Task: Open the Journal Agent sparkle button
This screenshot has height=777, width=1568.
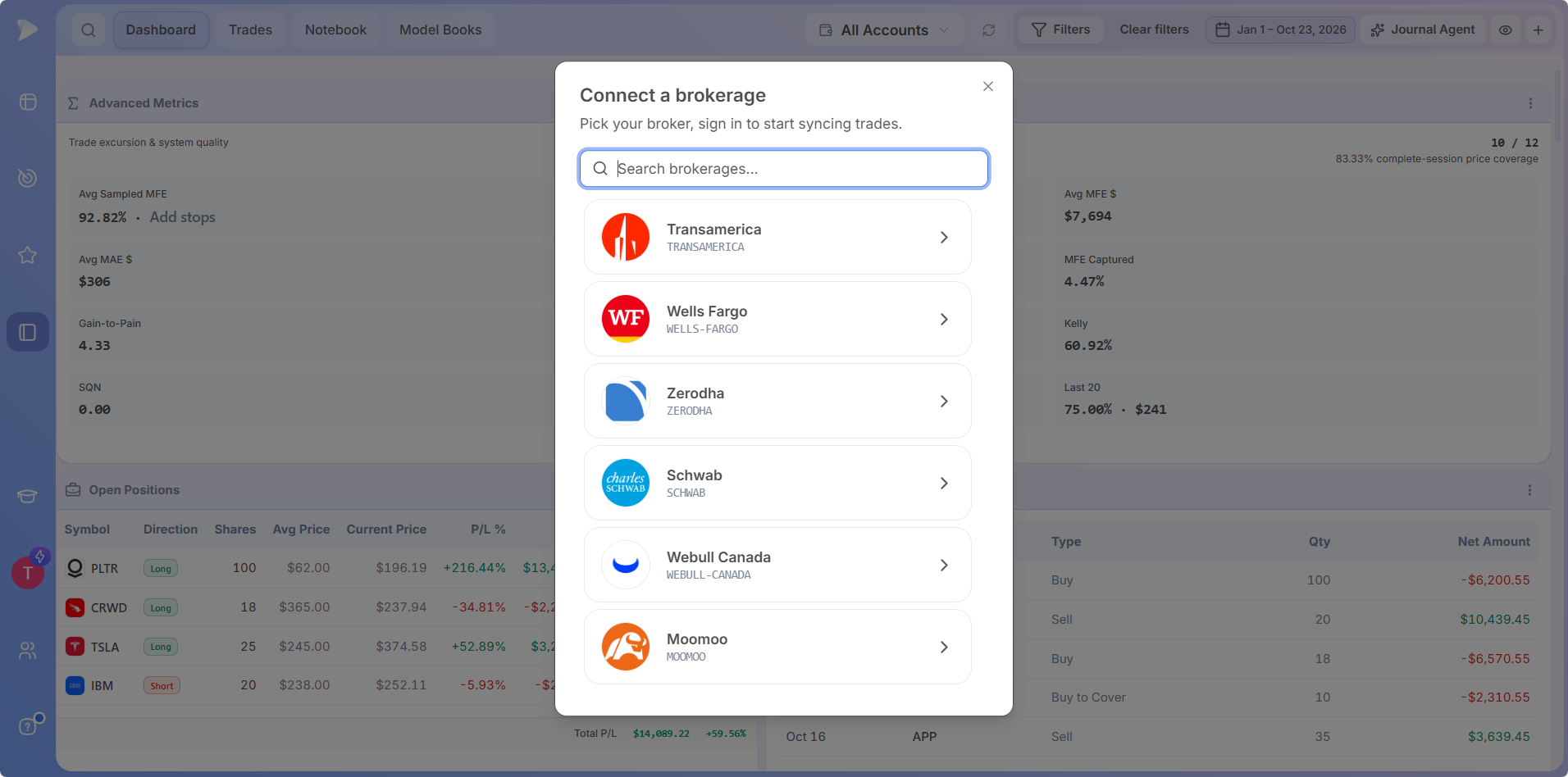Action: (x=1423, y=30)
